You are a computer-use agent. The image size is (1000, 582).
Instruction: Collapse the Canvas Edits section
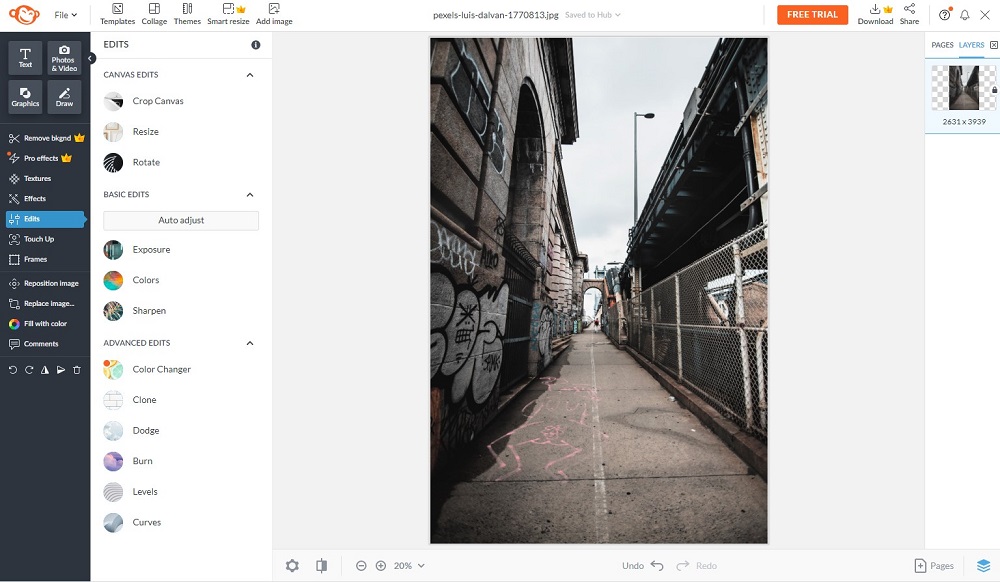click(249, 73)
